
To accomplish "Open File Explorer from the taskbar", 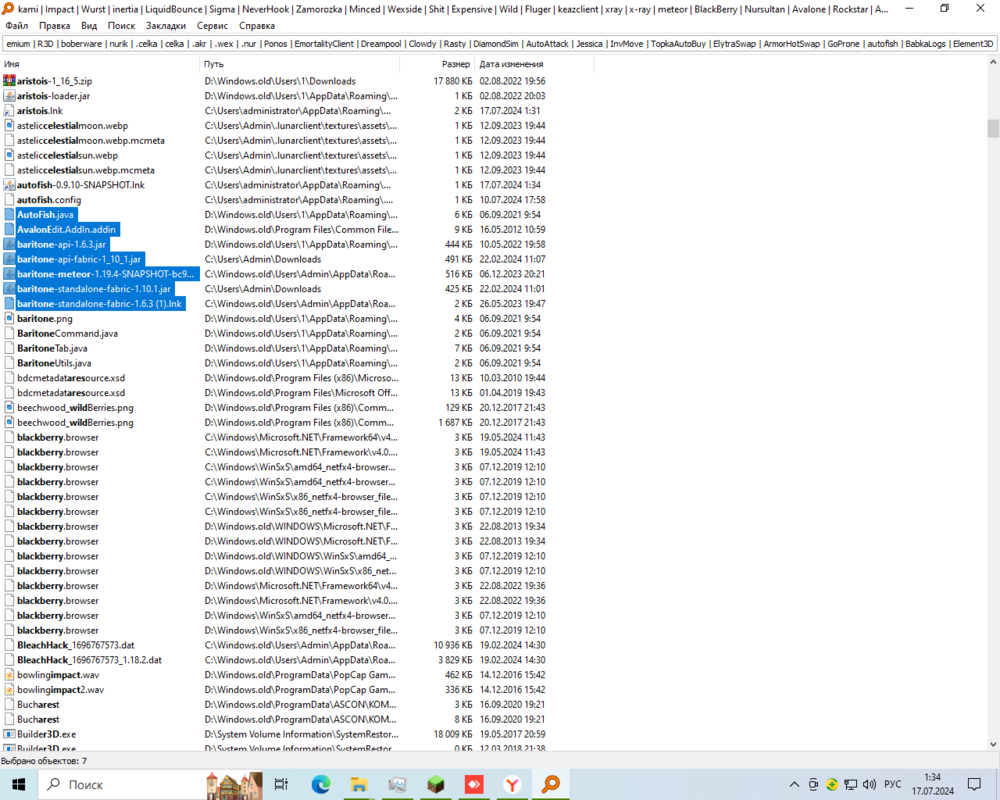I will click(359, 784).
